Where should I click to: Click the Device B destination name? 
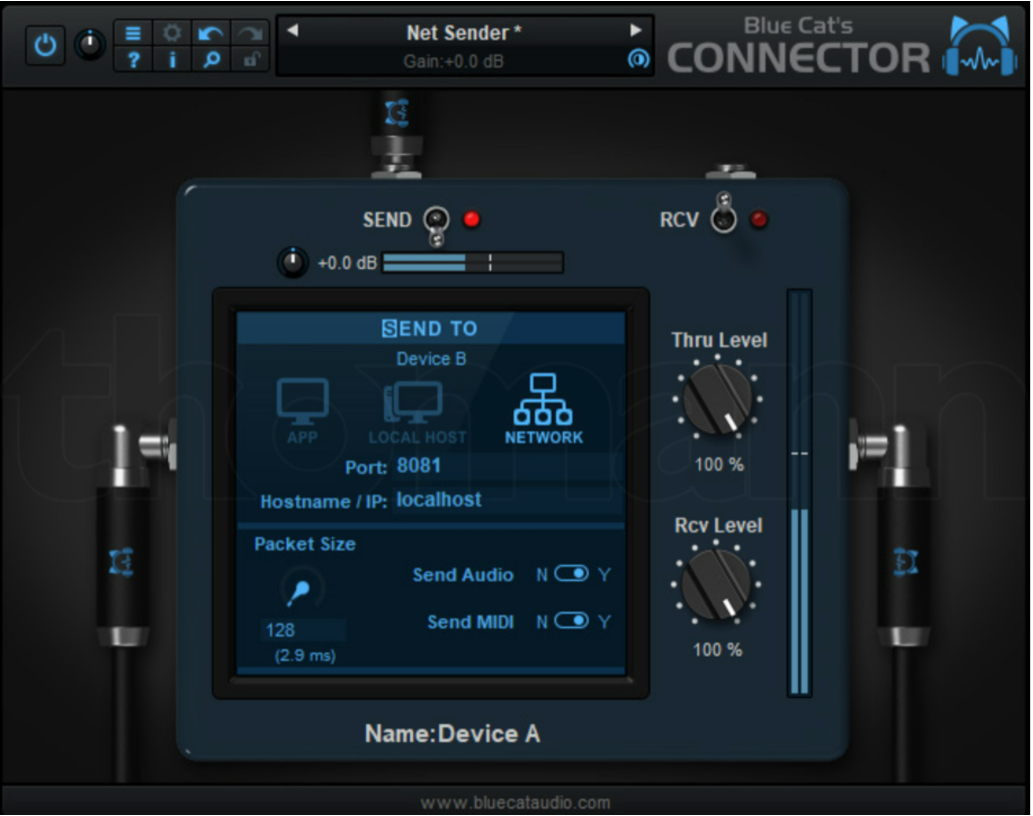coord(431,359)
